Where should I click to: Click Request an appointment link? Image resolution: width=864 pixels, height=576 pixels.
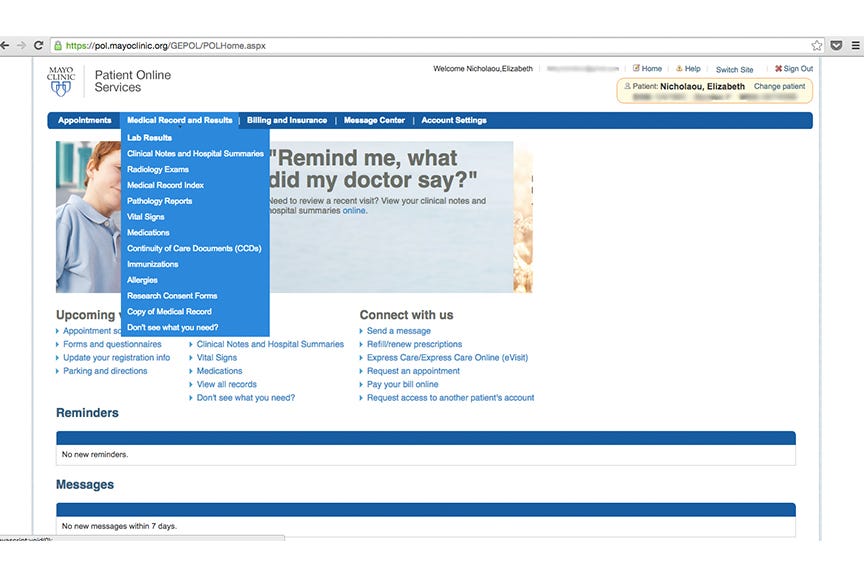pos(413,371)
